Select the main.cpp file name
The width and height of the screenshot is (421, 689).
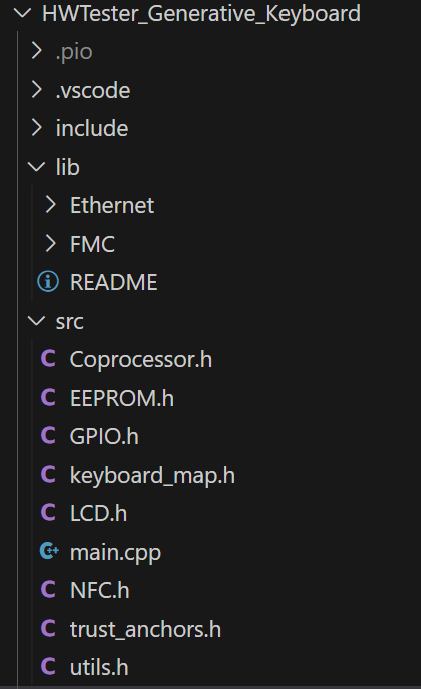(x=116, y=553)
